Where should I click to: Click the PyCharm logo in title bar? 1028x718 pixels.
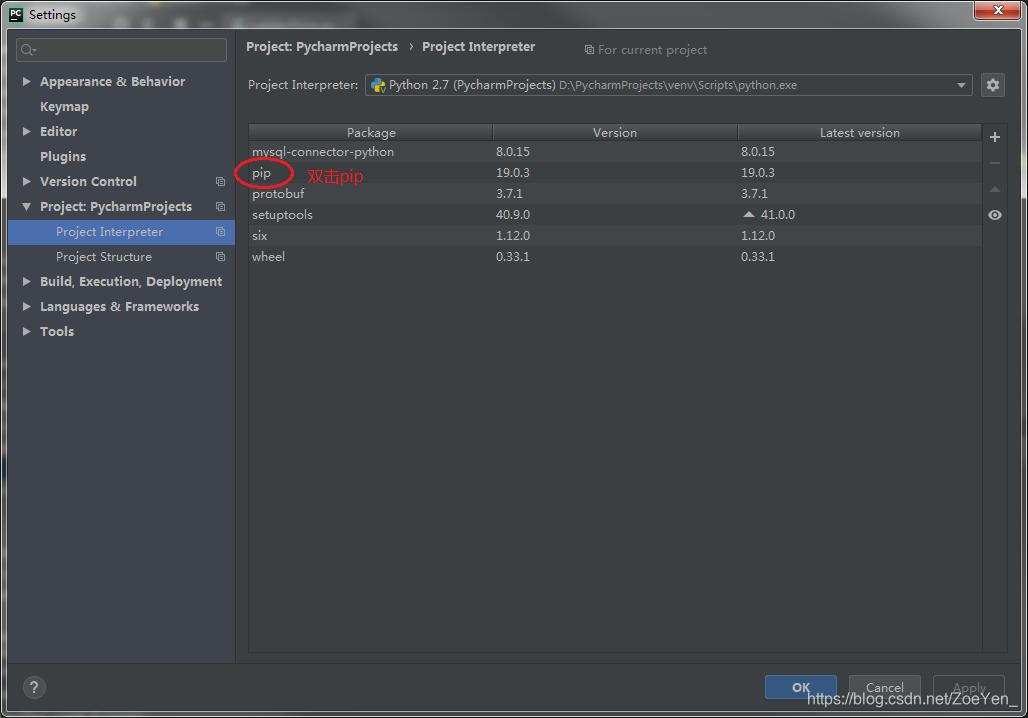pos(16,14)
